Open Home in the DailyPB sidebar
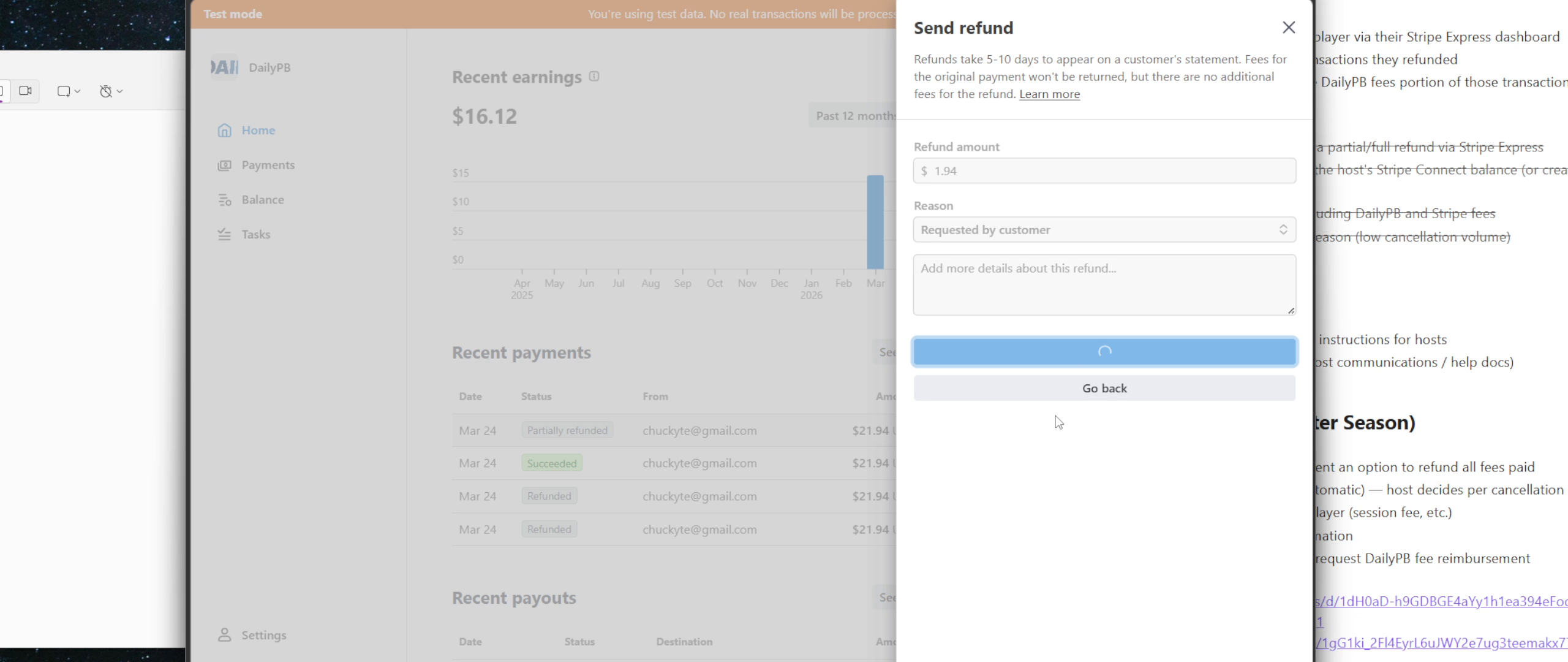This screenshot has width=1568, height=662. tap(258, 130)
